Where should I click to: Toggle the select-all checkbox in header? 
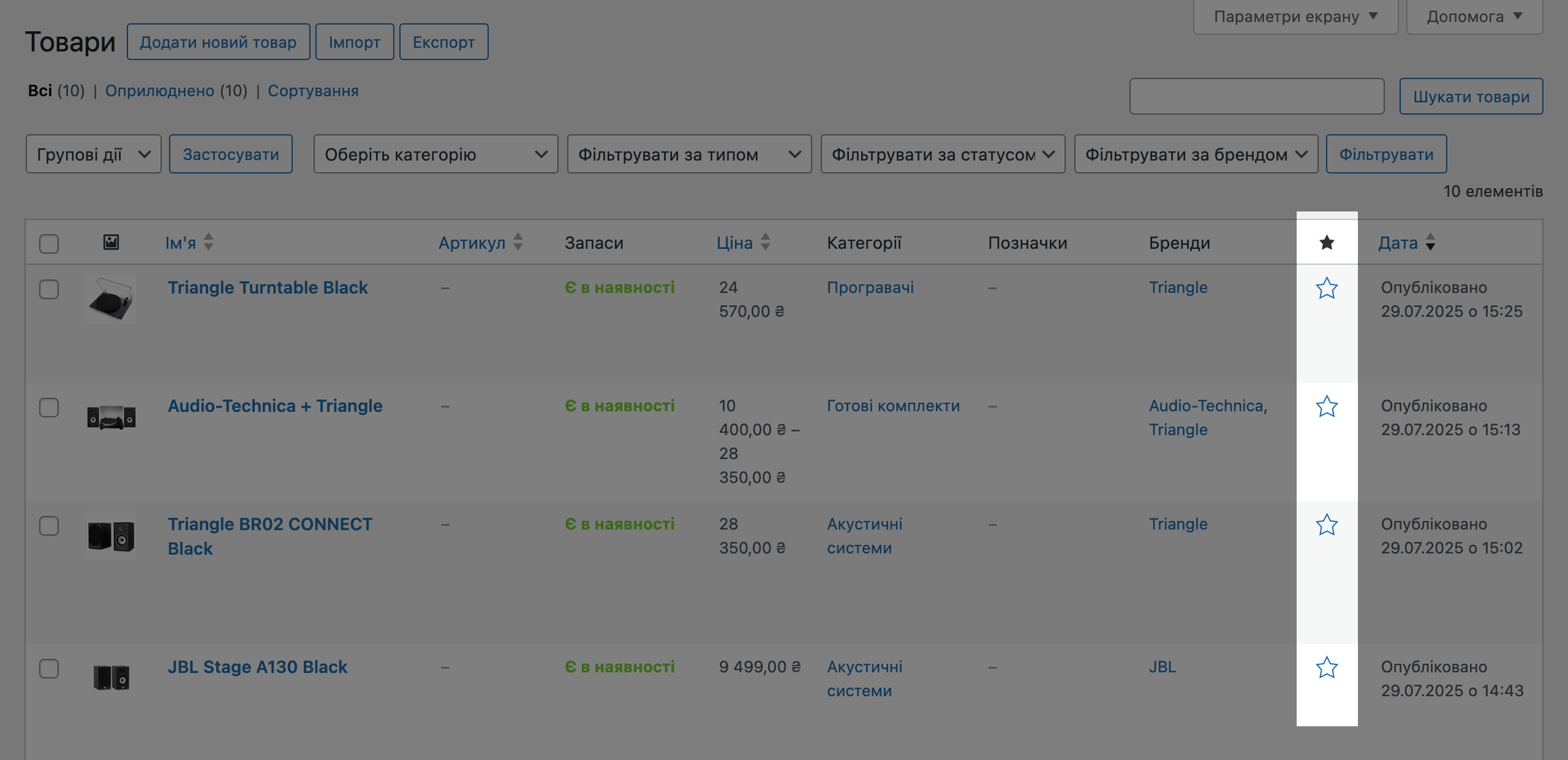tap(48, 244)
